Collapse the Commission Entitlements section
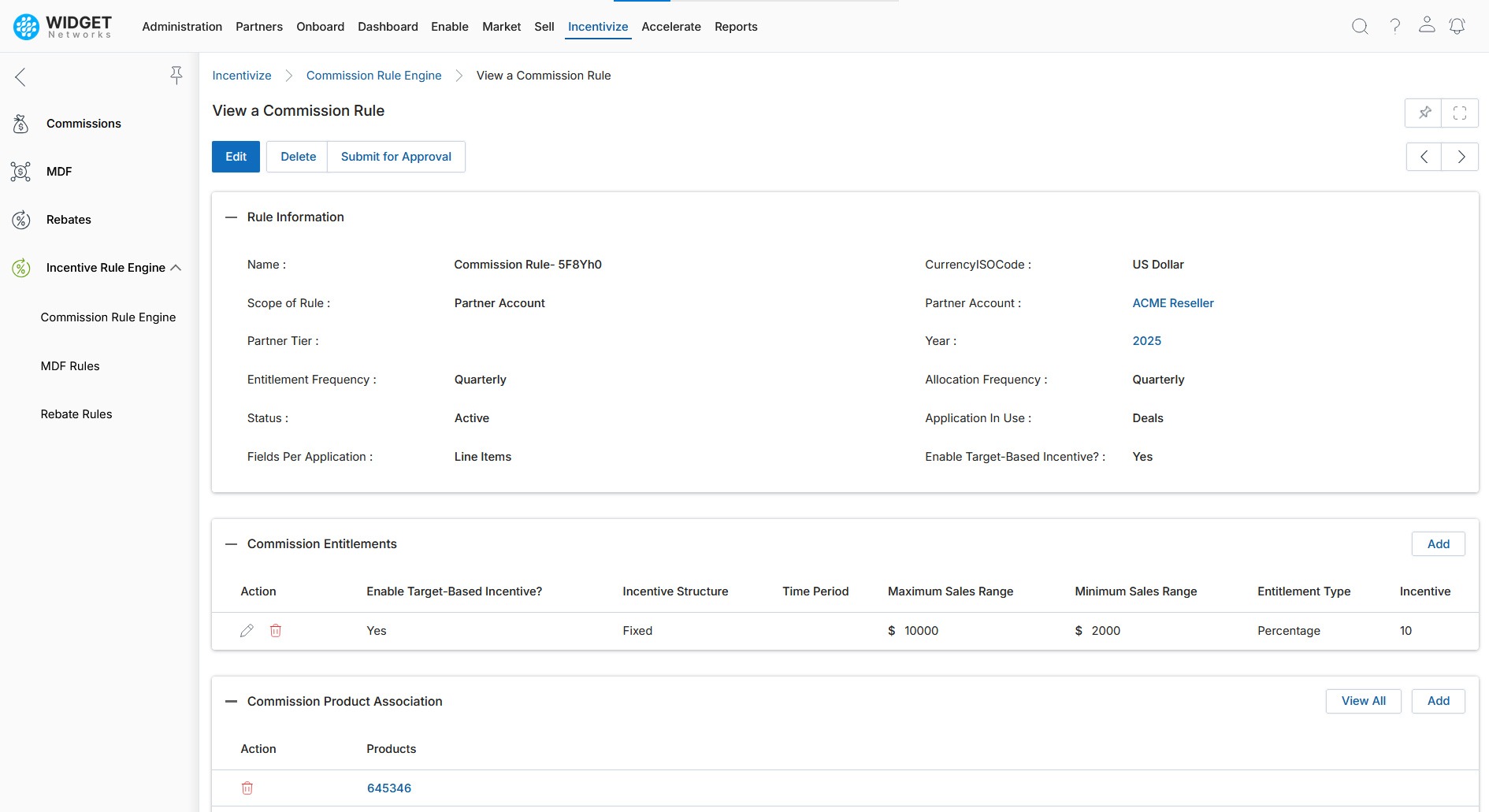1489x812 pixels. (232, 544)
